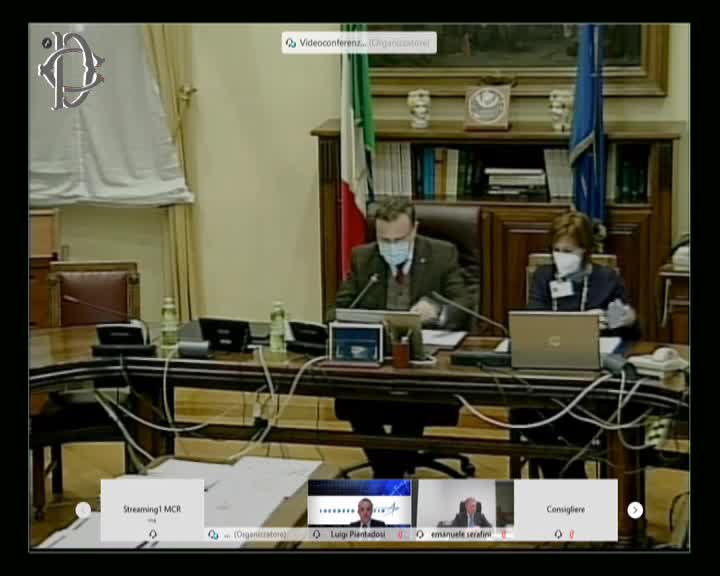Click the pin icon in the top-left corner
The height and width of the screenshot is (576, 720).
tap(46, 43)
